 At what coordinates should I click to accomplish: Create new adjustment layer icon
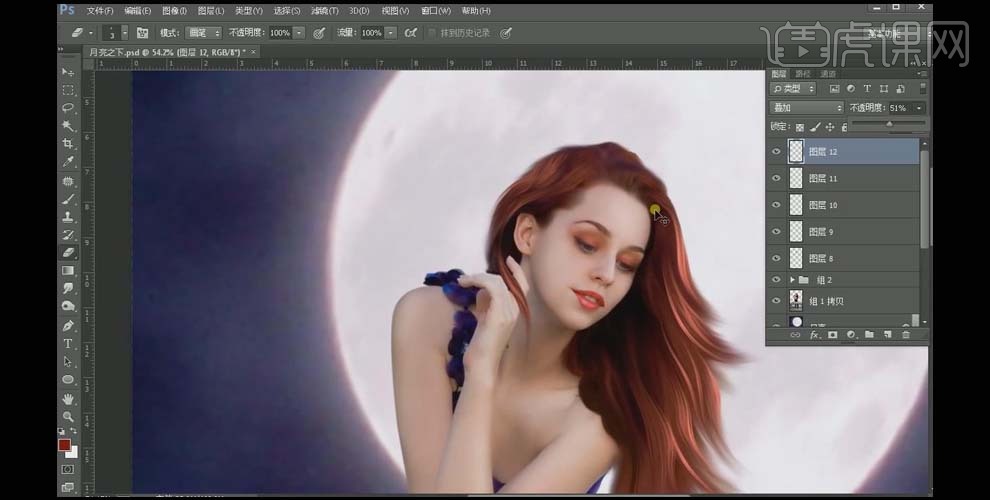coord(851,335)
